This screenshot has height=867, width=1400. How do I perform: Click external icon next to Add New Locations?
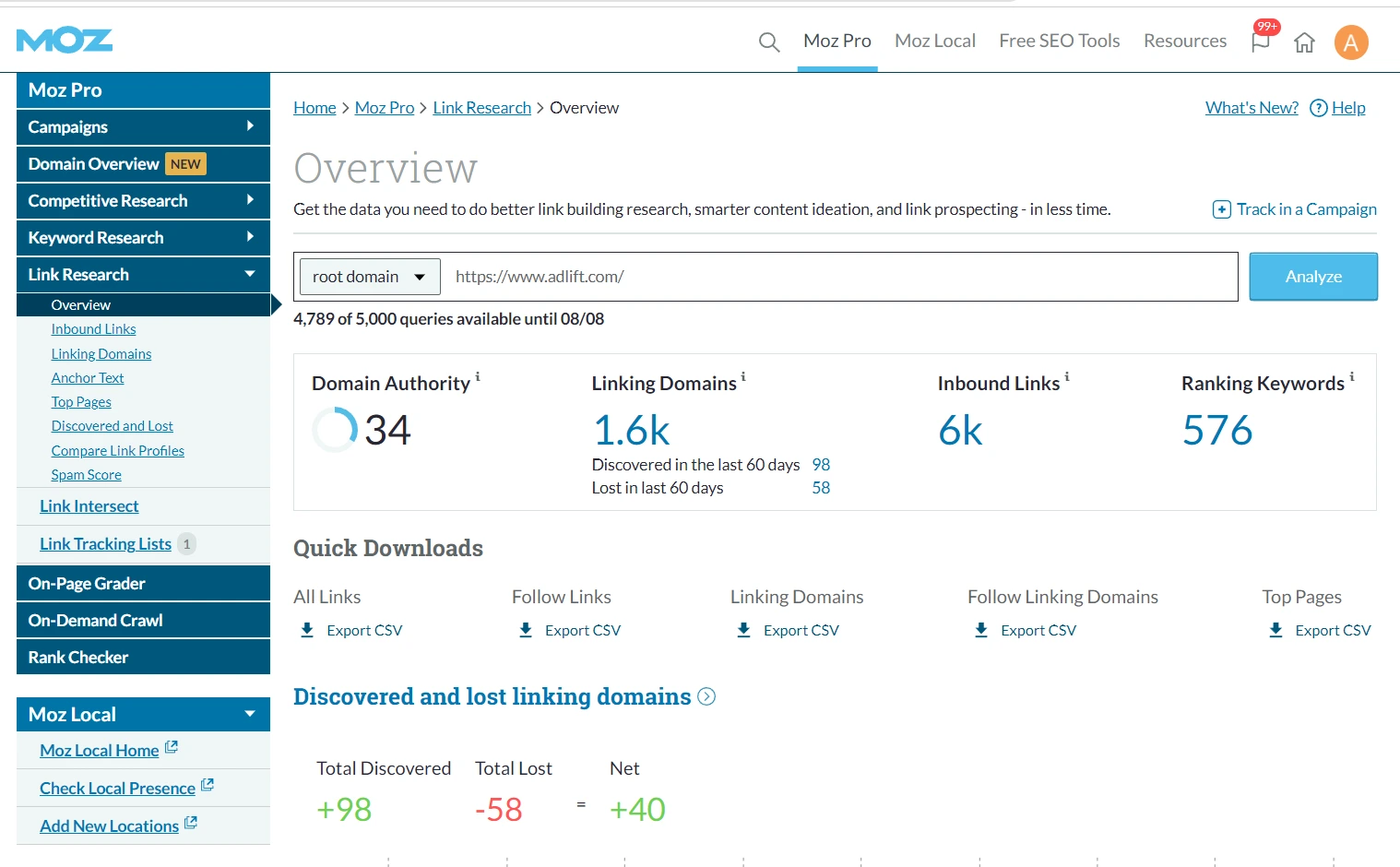191,824
